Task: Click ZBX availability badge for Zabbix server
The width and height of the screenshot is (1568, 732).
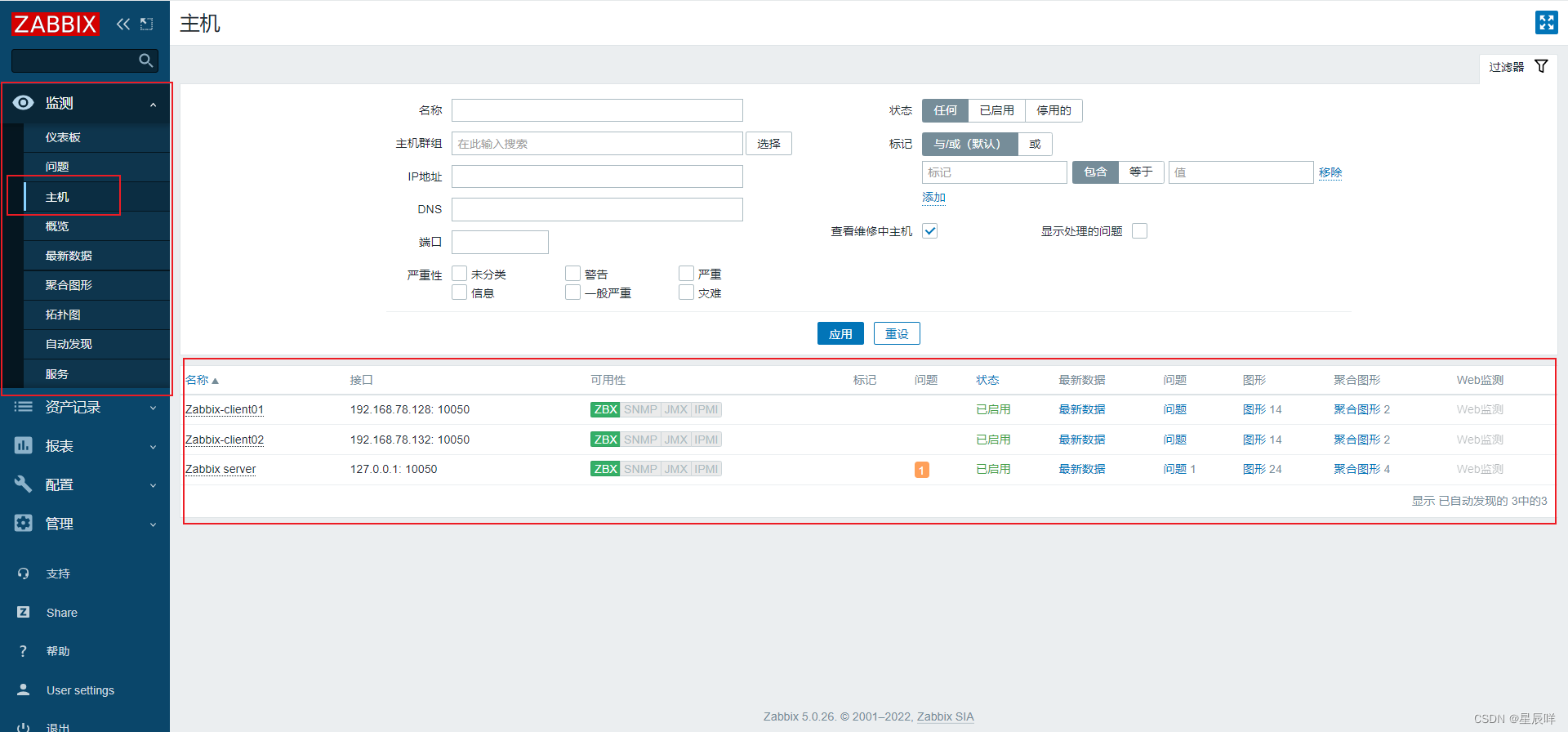Action: click(x=605, y=469)
